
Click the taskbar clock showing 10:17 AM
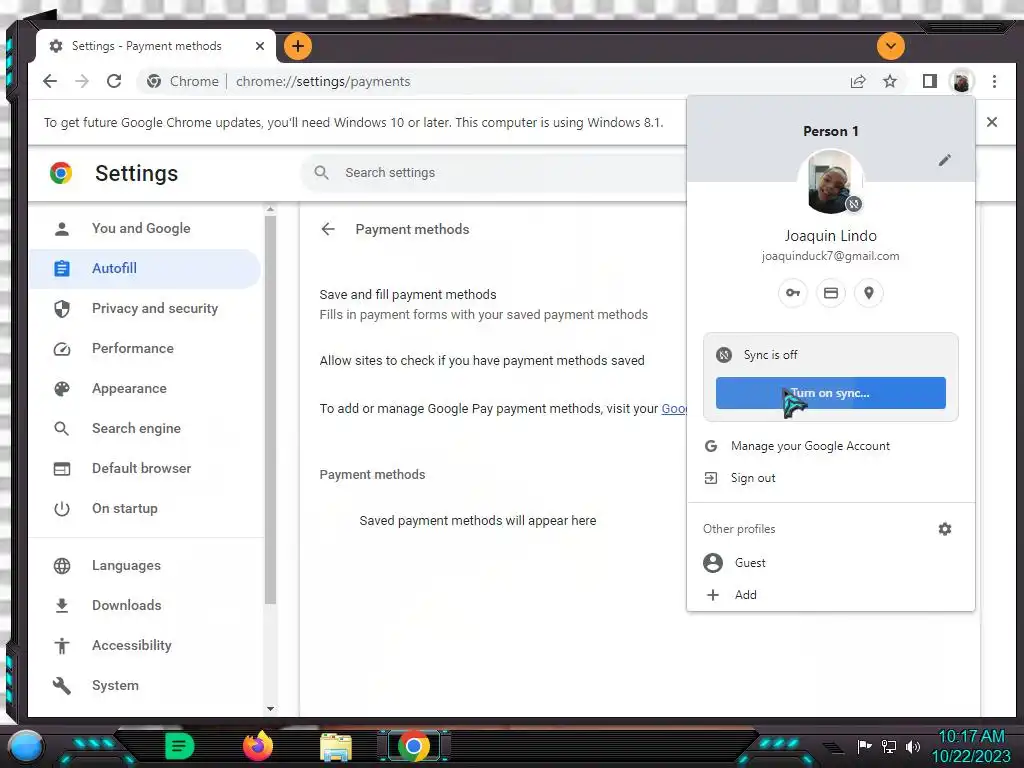click(970, 746)
